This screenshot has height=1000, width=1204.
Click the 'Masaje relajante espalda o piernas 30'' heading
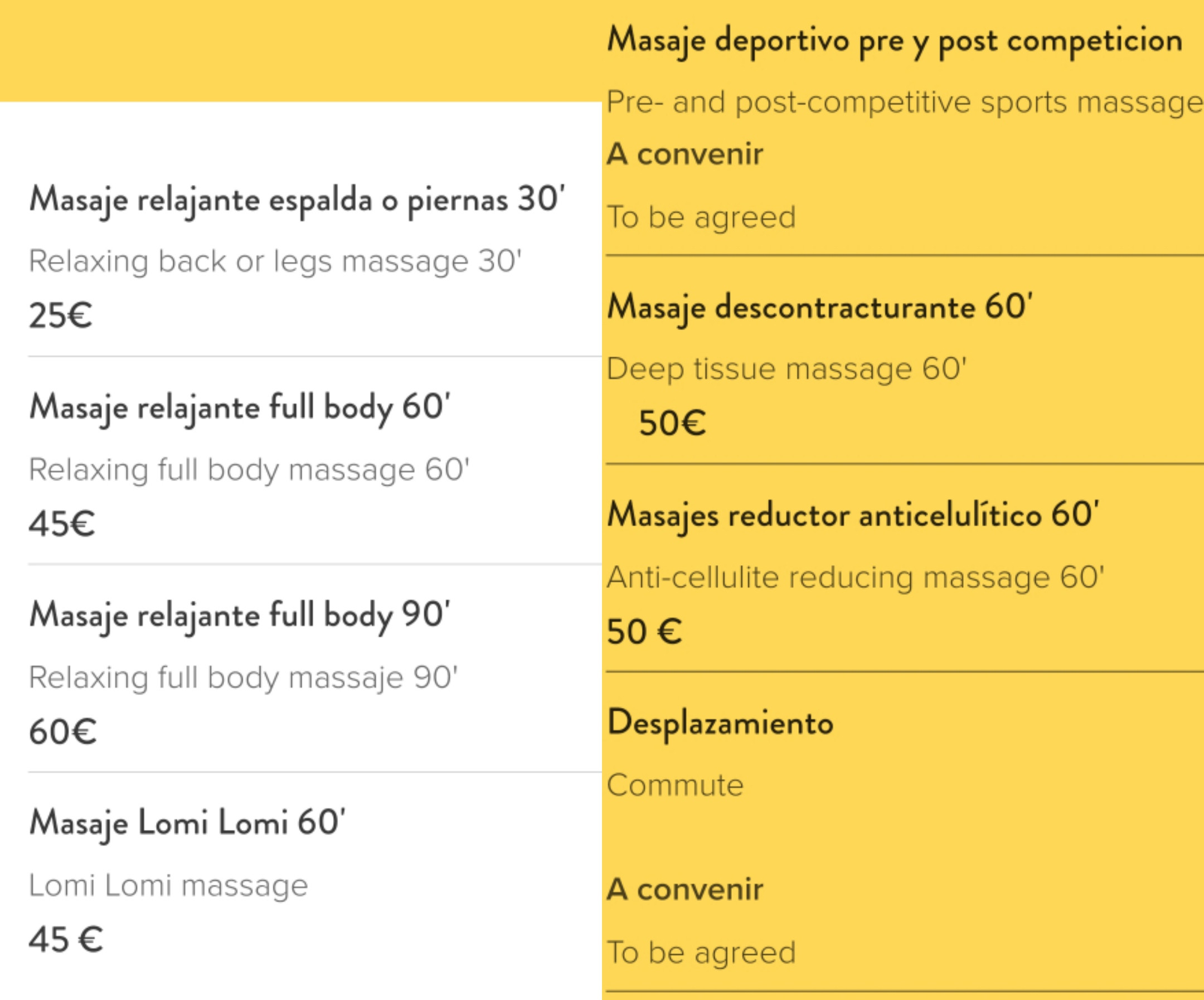[x=297, y=200]
